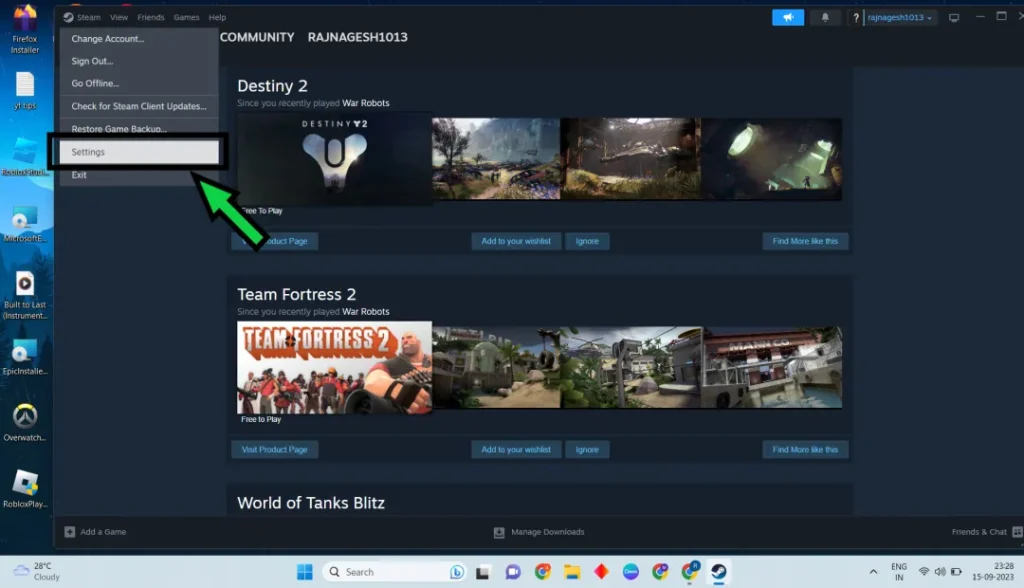Choose Go Offline in Steam menu
This screenshot has width=1024, height=588.
coord(95,84)
